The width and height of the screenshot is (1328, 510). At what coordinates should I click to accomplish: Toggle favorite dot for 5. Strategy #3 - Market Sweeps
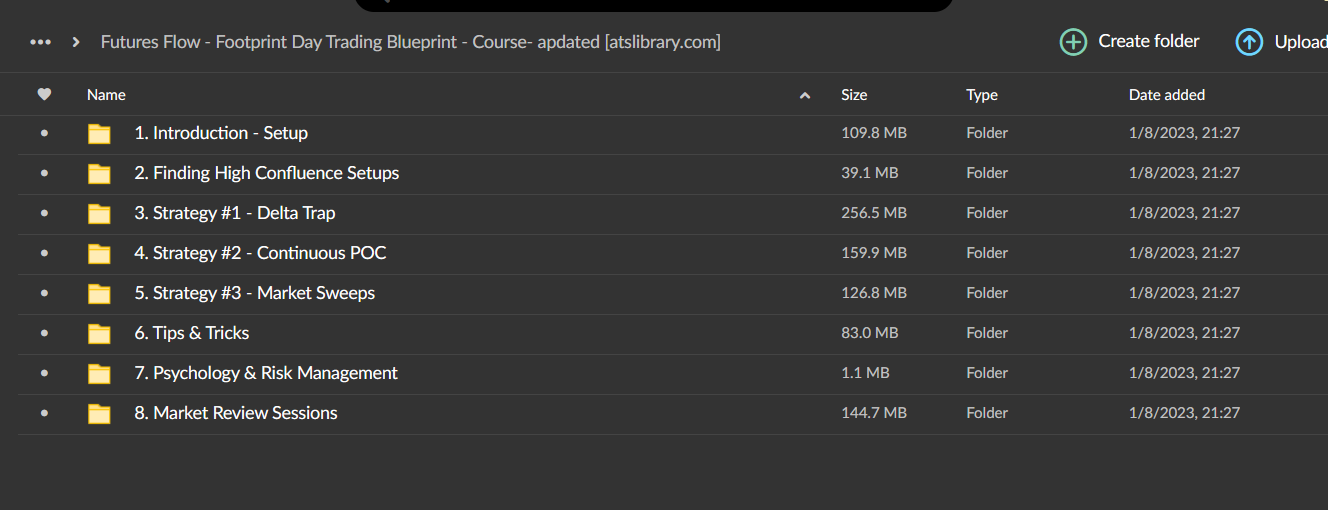pos(44,293)
